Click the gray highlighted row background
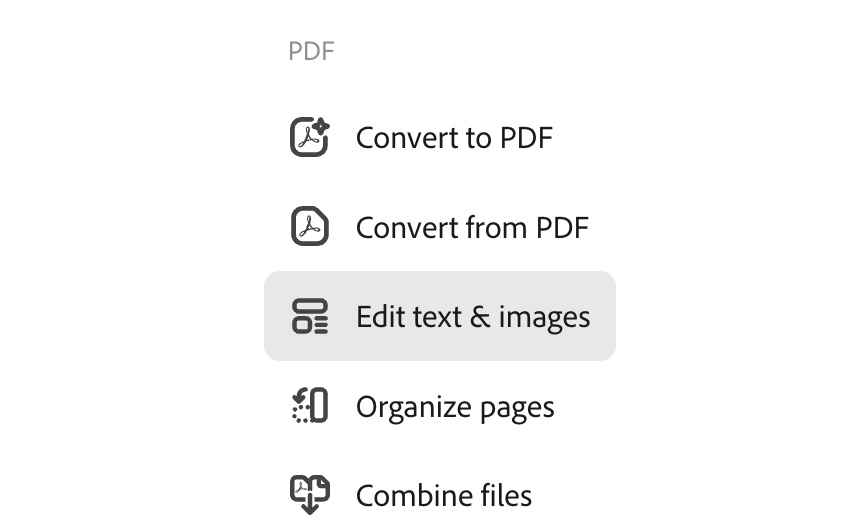This screenshot has height=517, width=842. click(x=440, y=316)
